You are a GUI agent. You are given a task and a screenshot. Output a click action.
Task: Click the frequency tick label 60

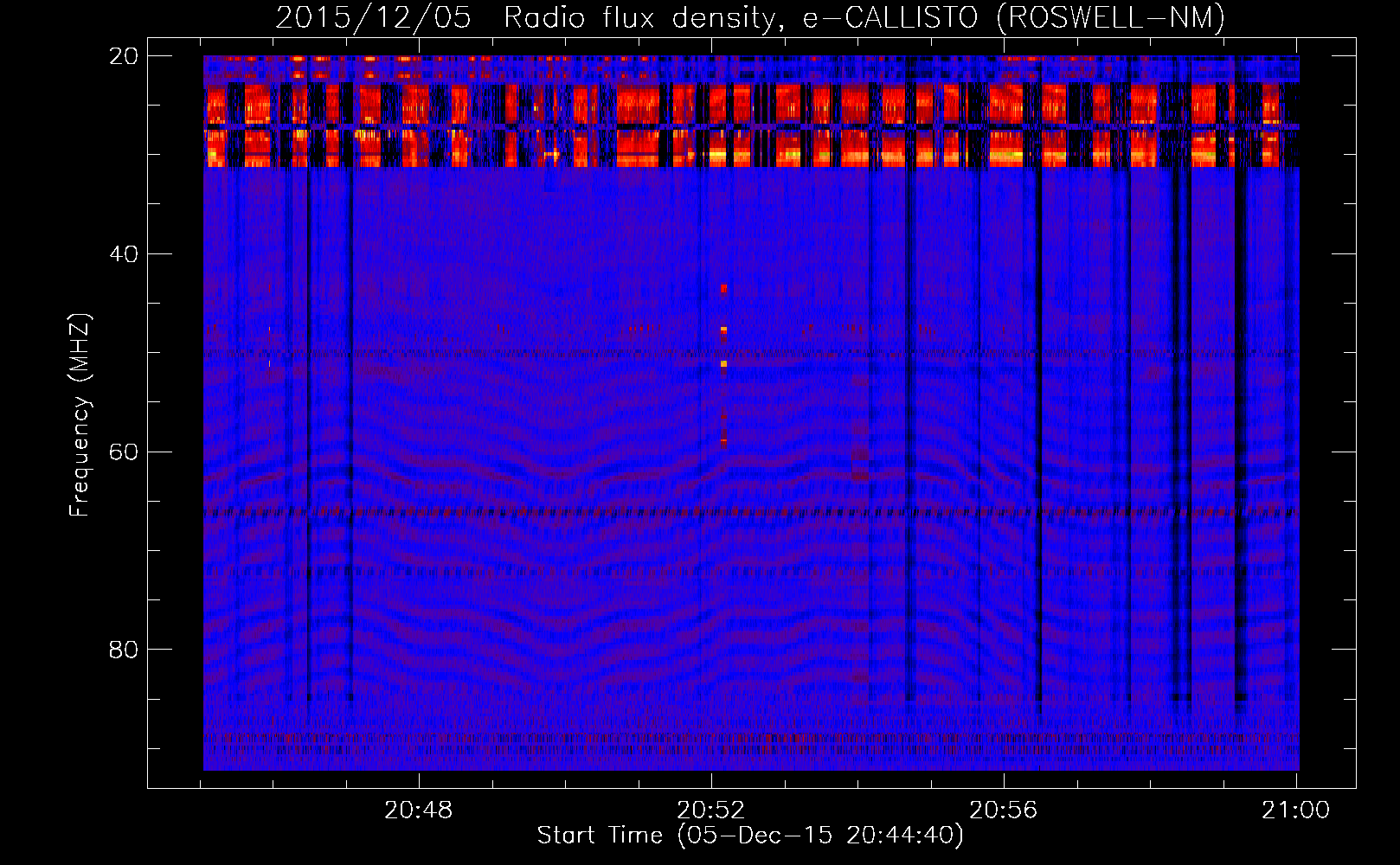pos(124,452)
